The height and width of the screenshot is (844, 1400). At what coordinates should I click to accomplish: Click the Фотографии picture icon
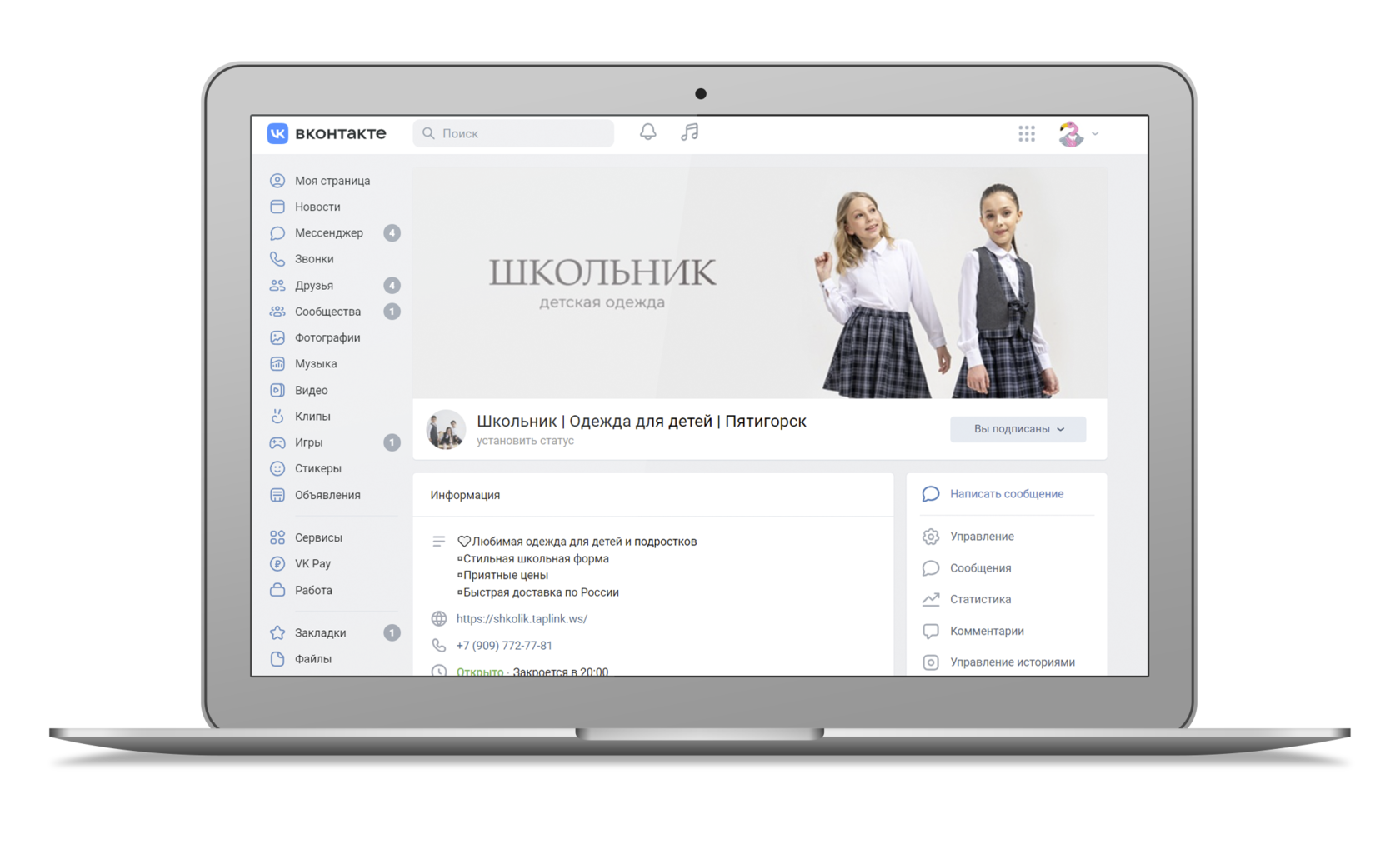click(x=277, y=337)
